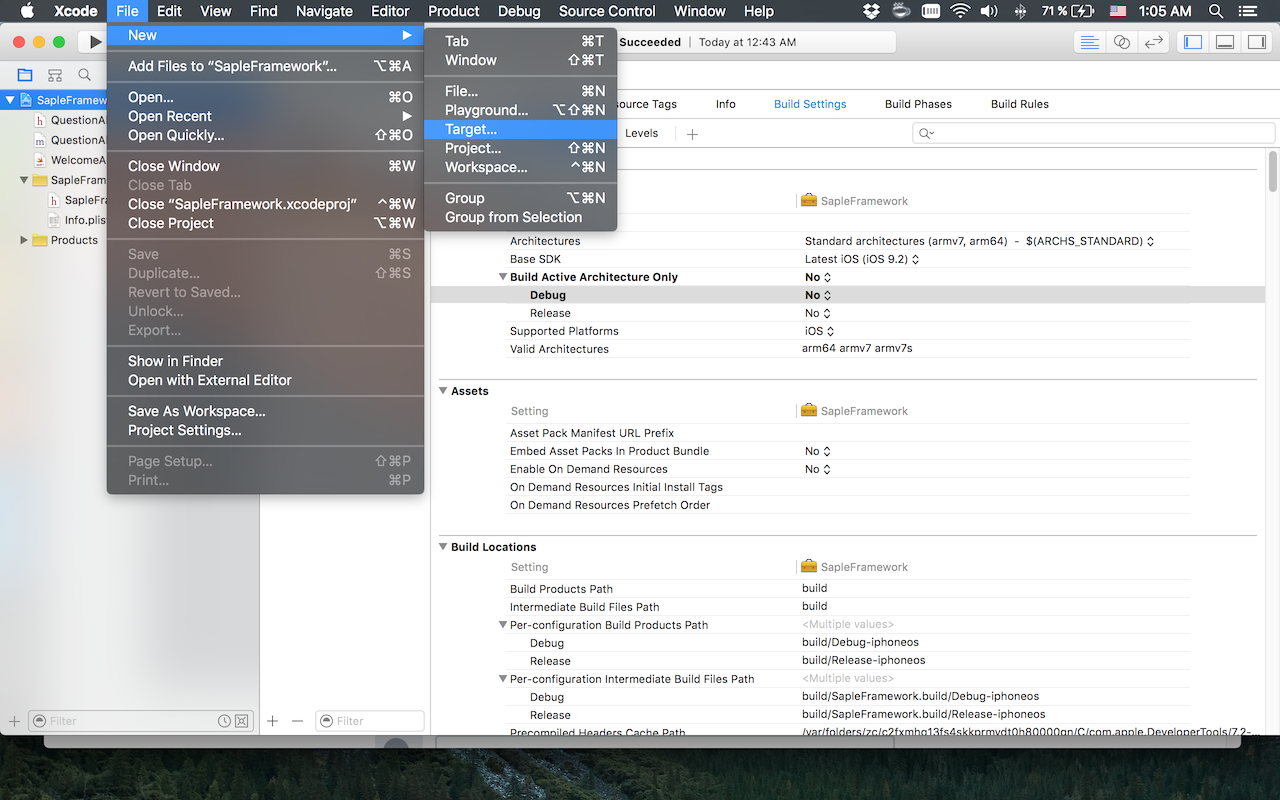
Task: Click the Run (play) button in toolbar
Action: tap(95, 42)
